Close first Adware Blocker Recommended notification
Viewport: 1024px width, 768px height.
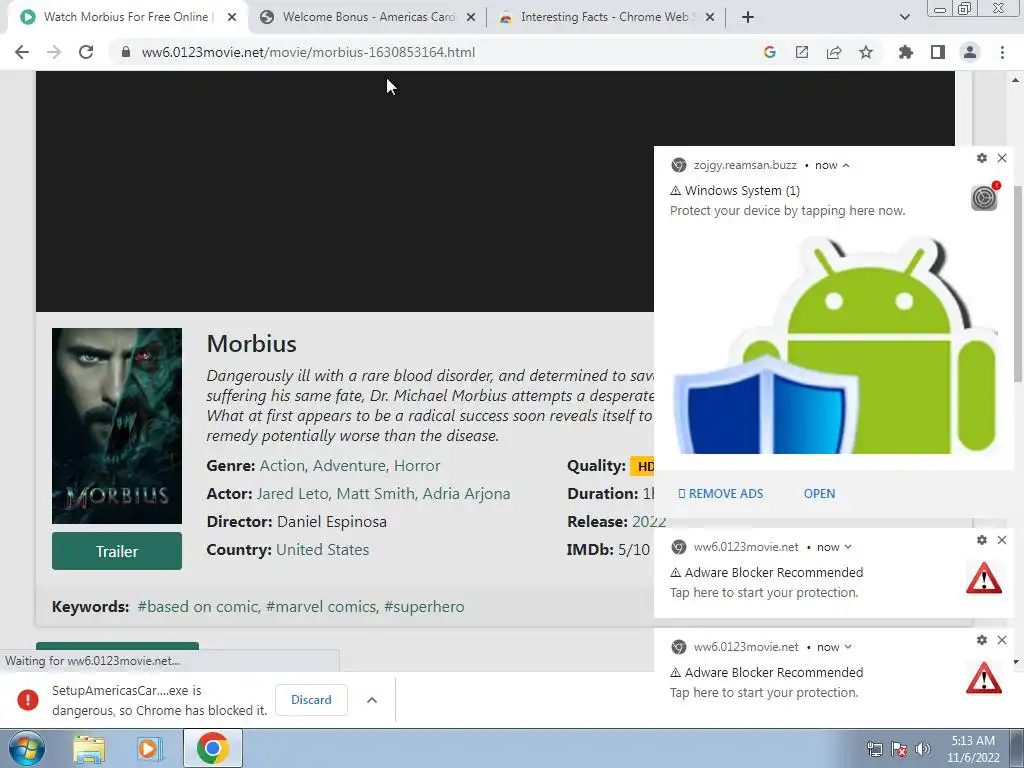[x=1002, y=540]
